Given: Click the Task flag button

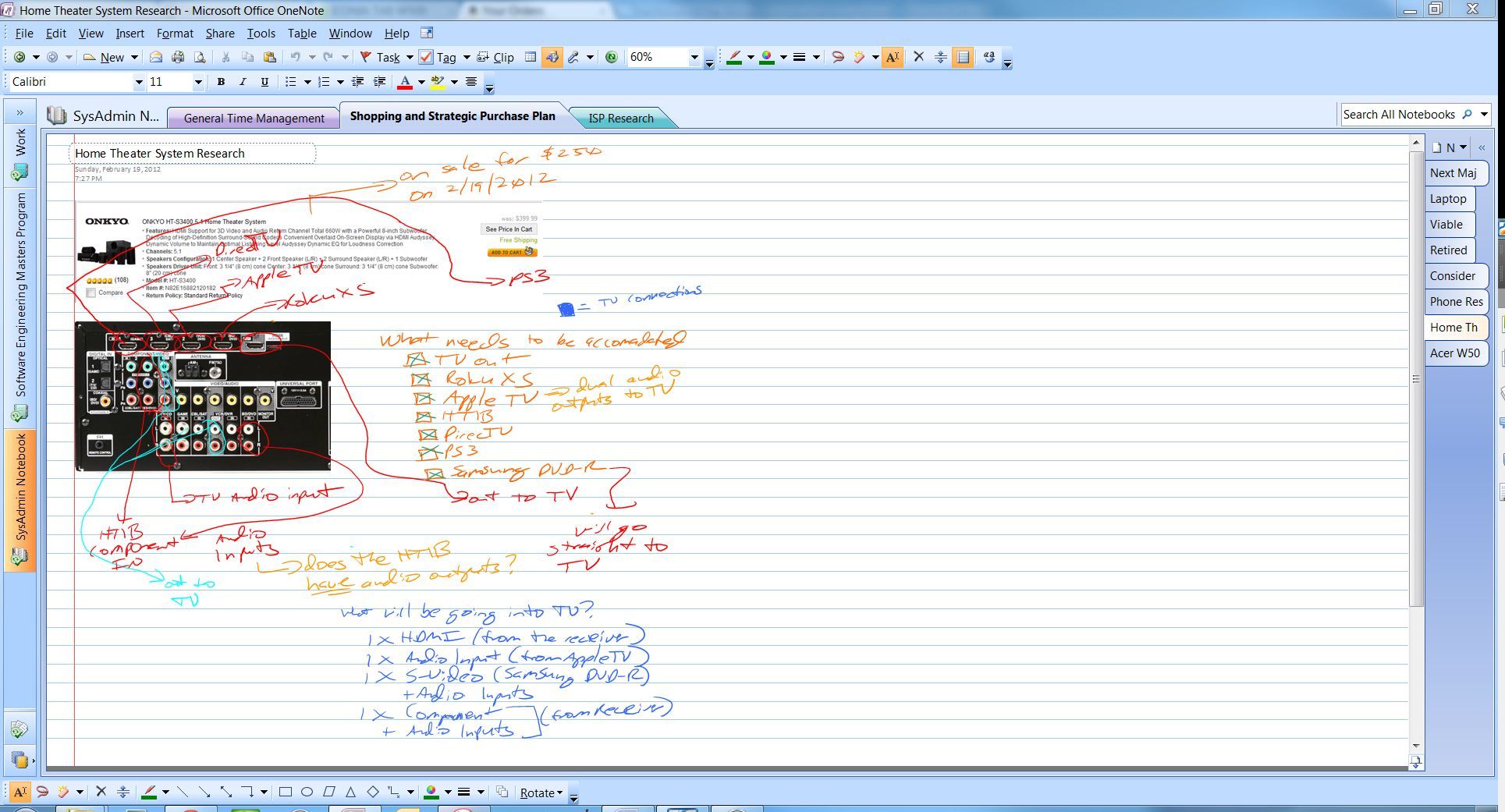Looking at the screenshot, I should pyautogui.click(x=380, y=57).
